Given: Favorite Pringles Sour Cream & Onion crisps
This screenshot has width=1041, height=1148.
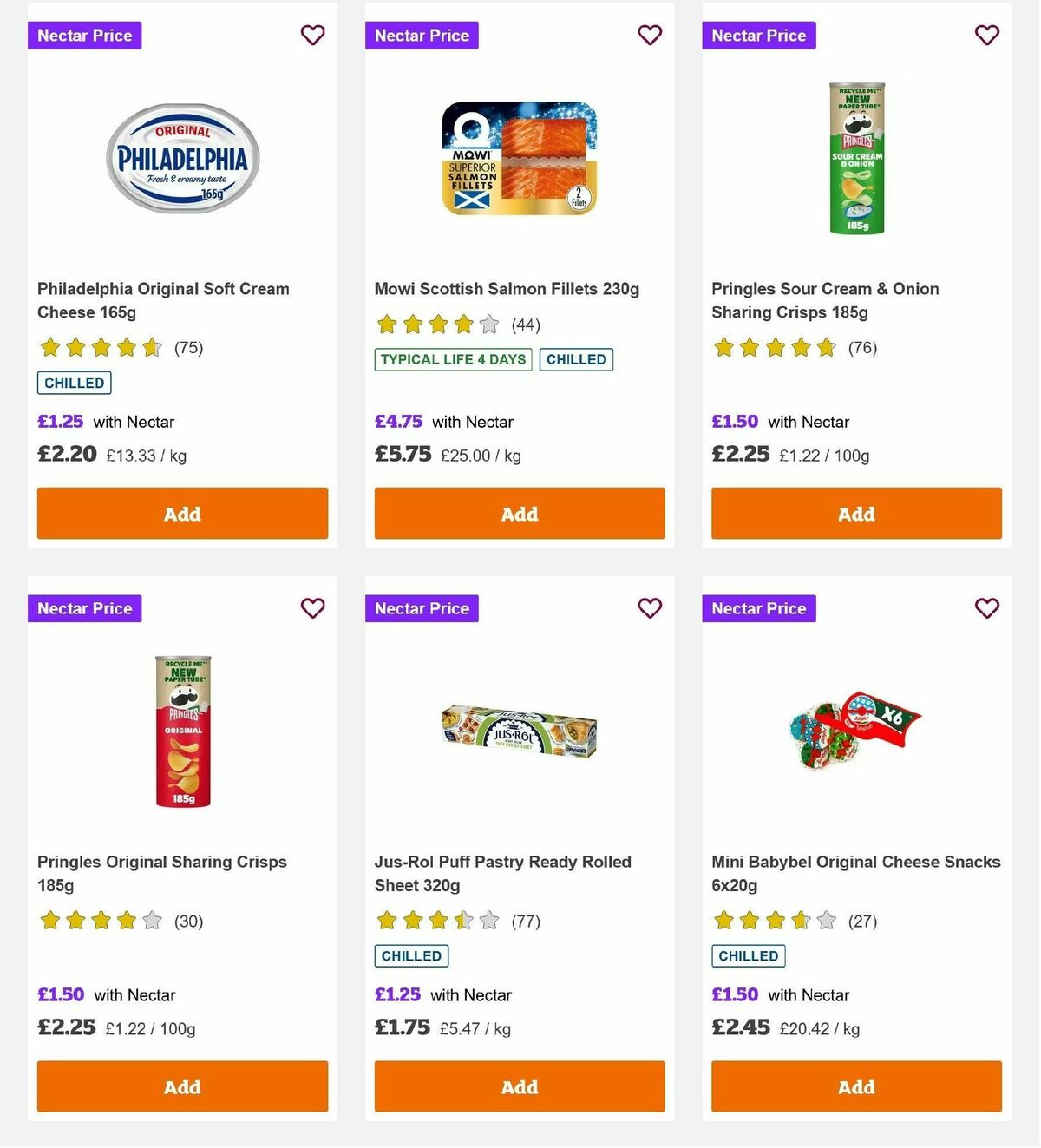Looking at the screenshot, I should tap(986, 35).
